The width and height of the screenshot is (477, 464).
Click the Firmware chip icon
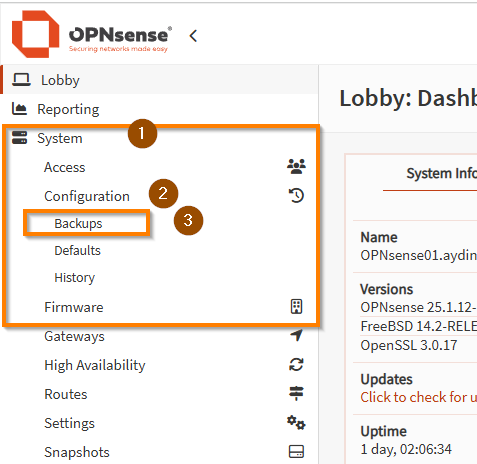point(296,307)
